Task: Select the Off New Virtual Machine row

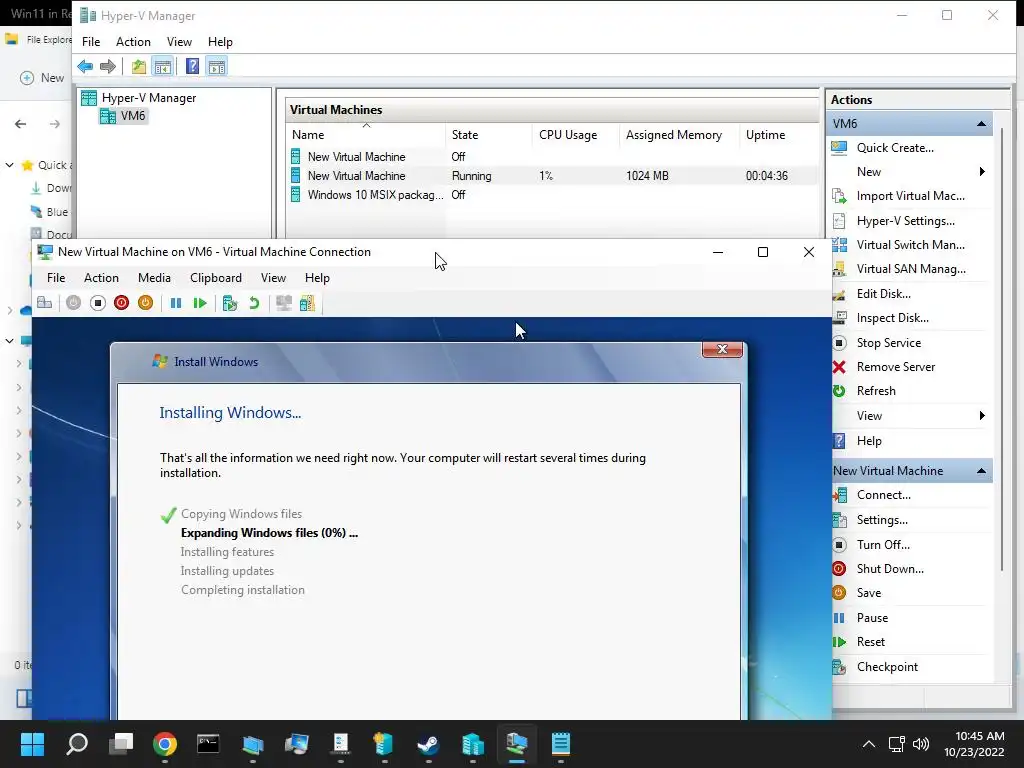Action: coord(552,157)
